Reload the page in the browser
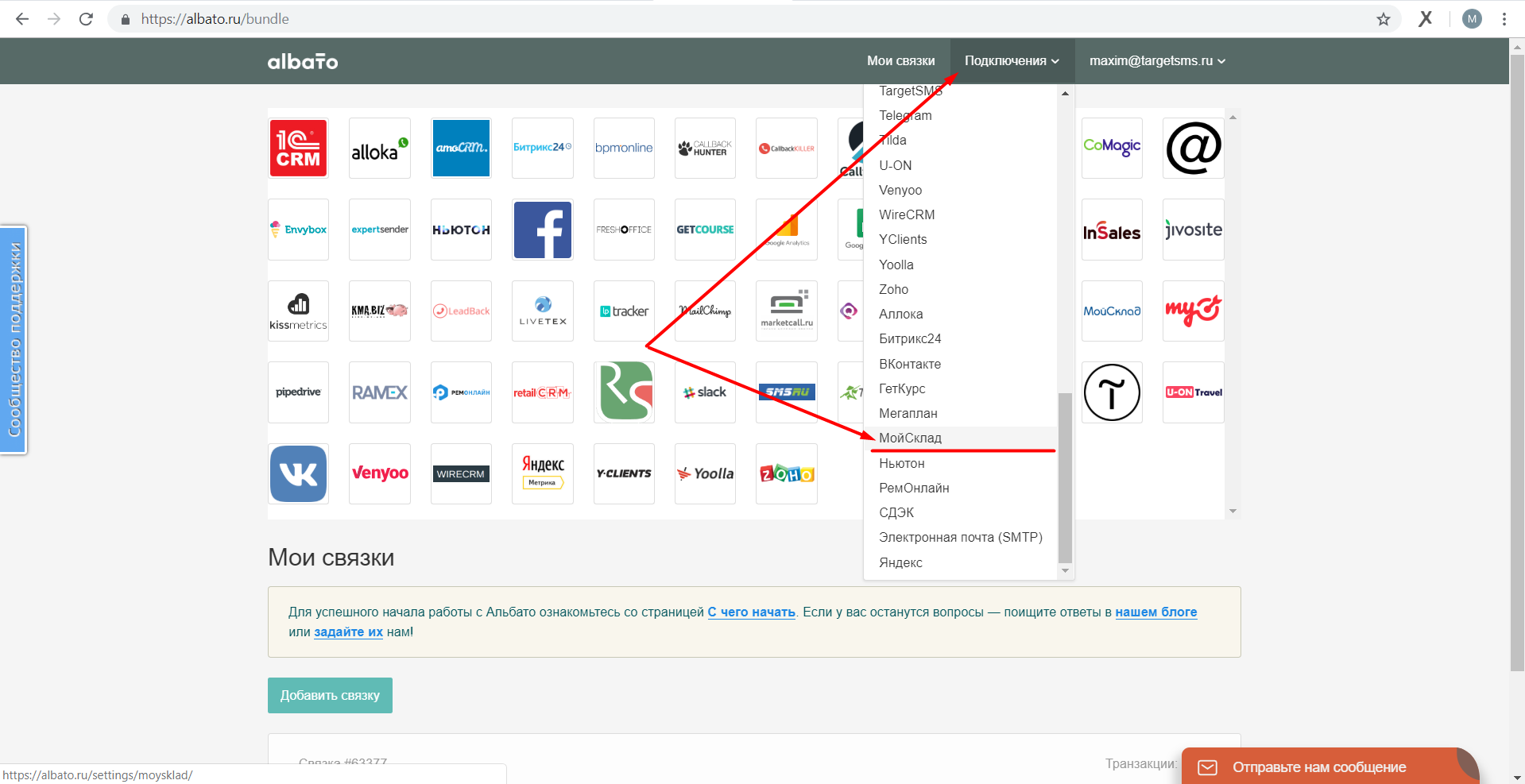 (x=86, y=19)
